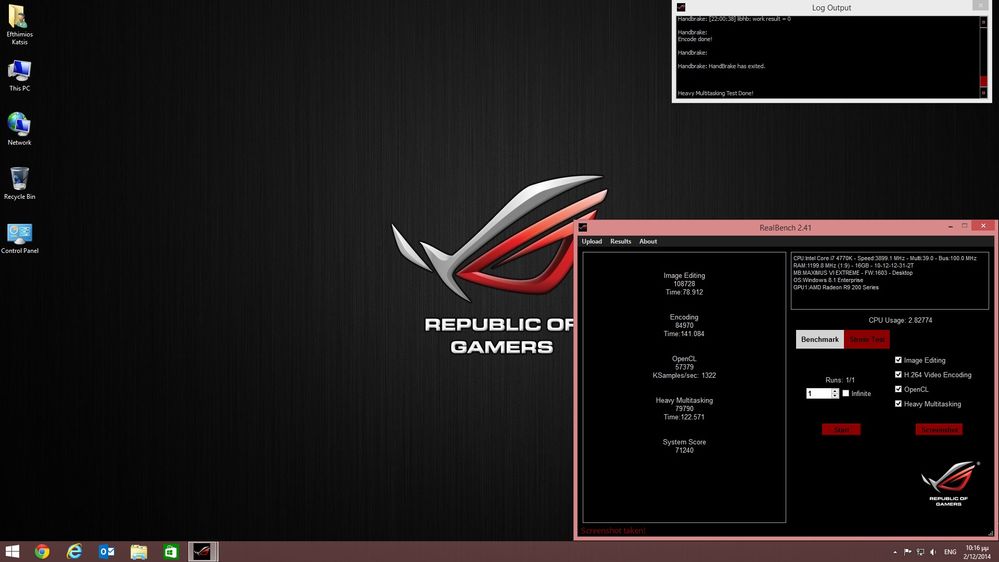Launch Internet Explorer from the taskbar
The height and width of the screenshot is (562, 999).
[x=75, y=551]
